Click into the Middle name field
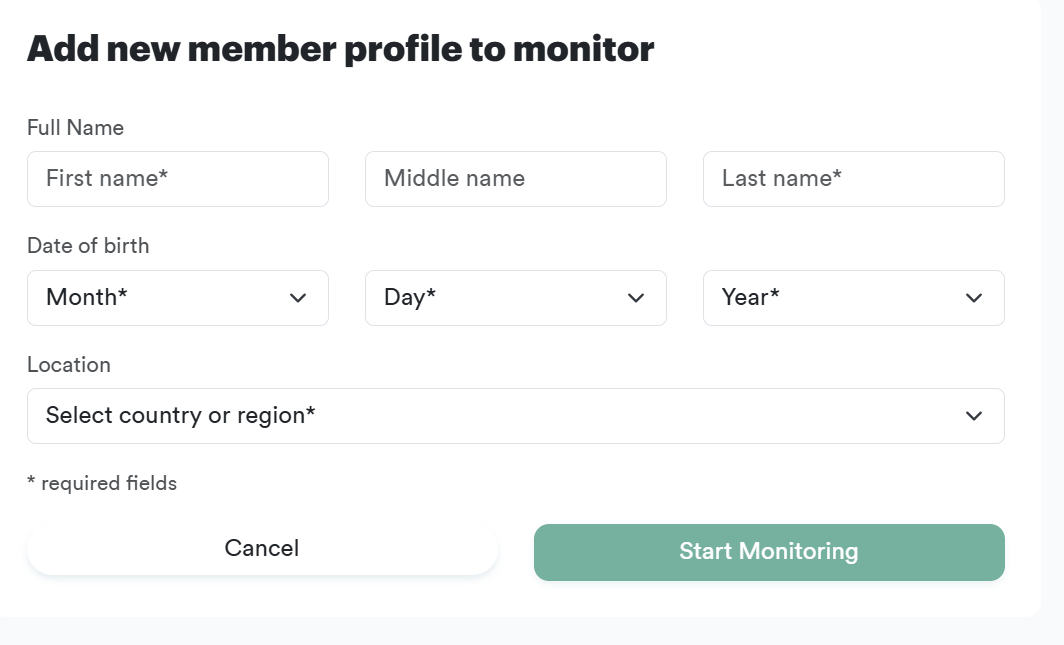Image resolution: width=1064 pixels, height=645 pixels. tap(515, 179)
